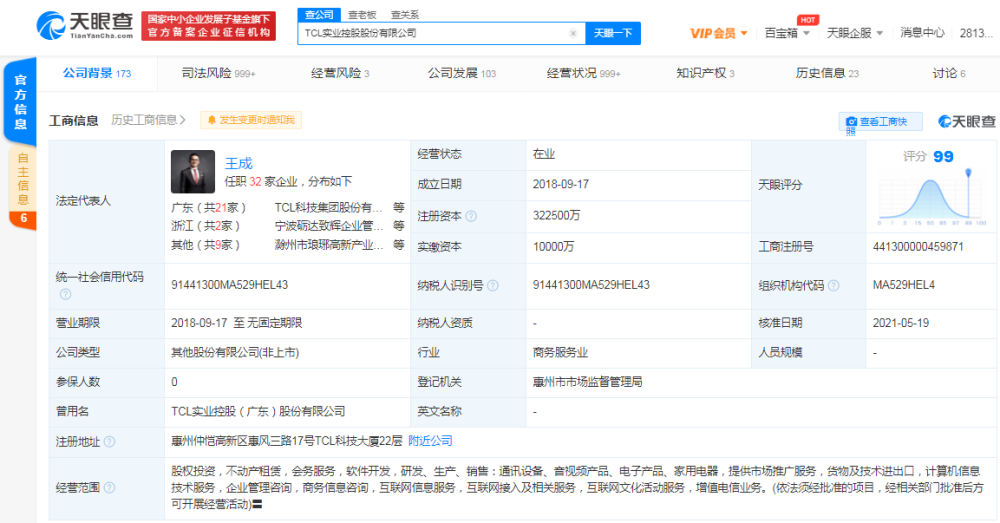
Task: Expand the 天眼企服 dropdown
Action: (855, 33)
